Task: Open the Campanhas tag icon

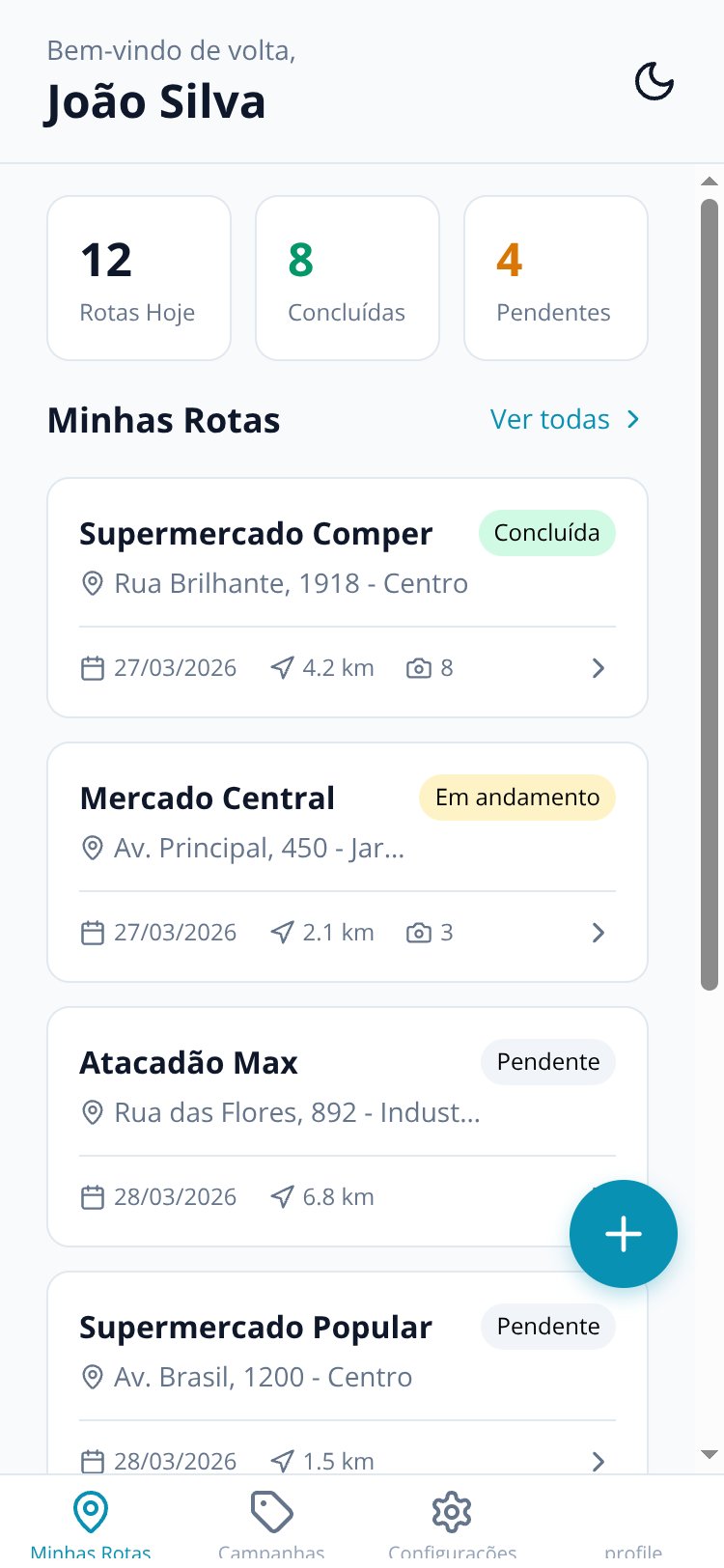Action: coord(271,1512)
